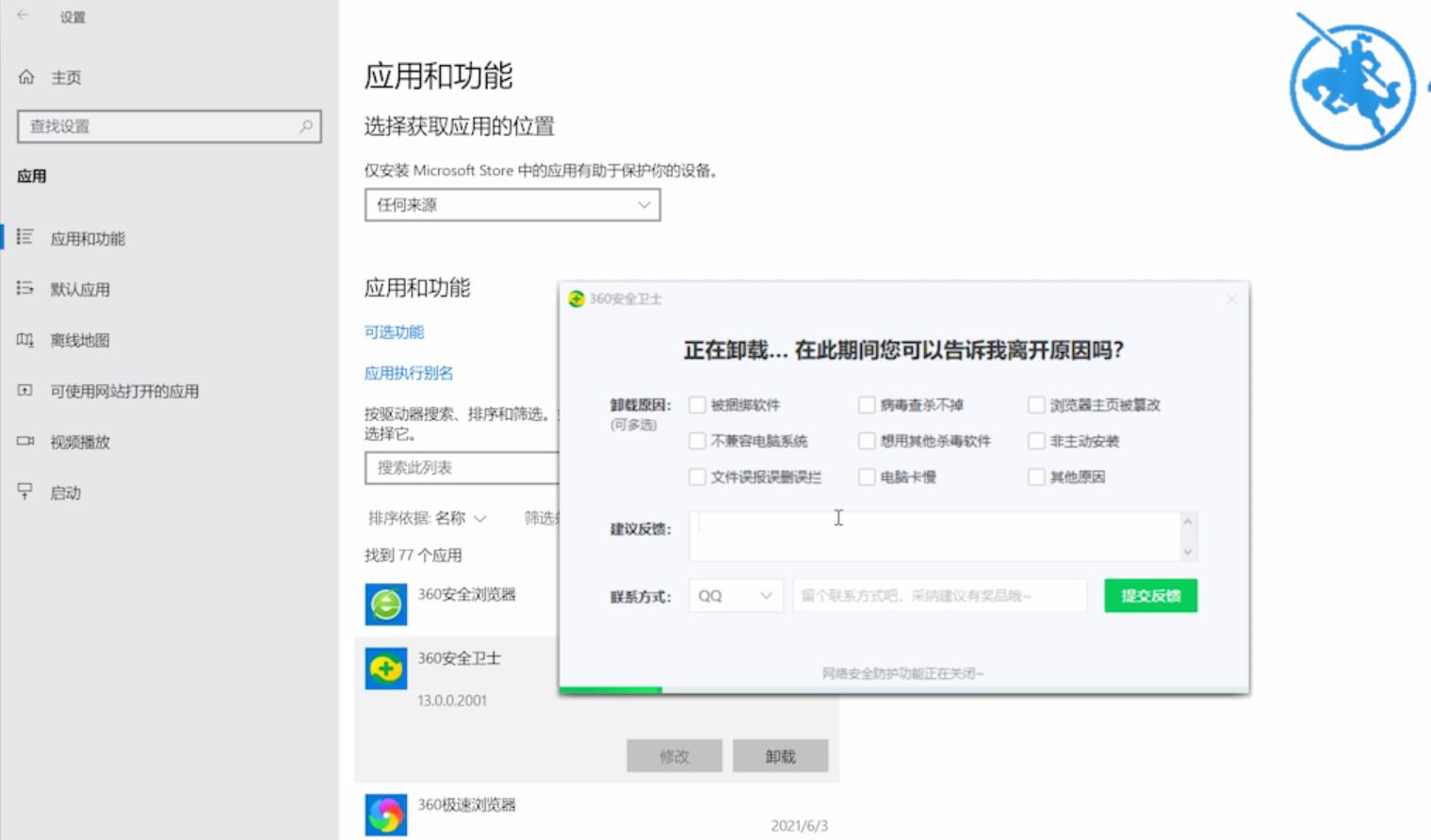Open the home icon beside 主页
Viewport: 1431px width, 840px height.
click(26, 77)
